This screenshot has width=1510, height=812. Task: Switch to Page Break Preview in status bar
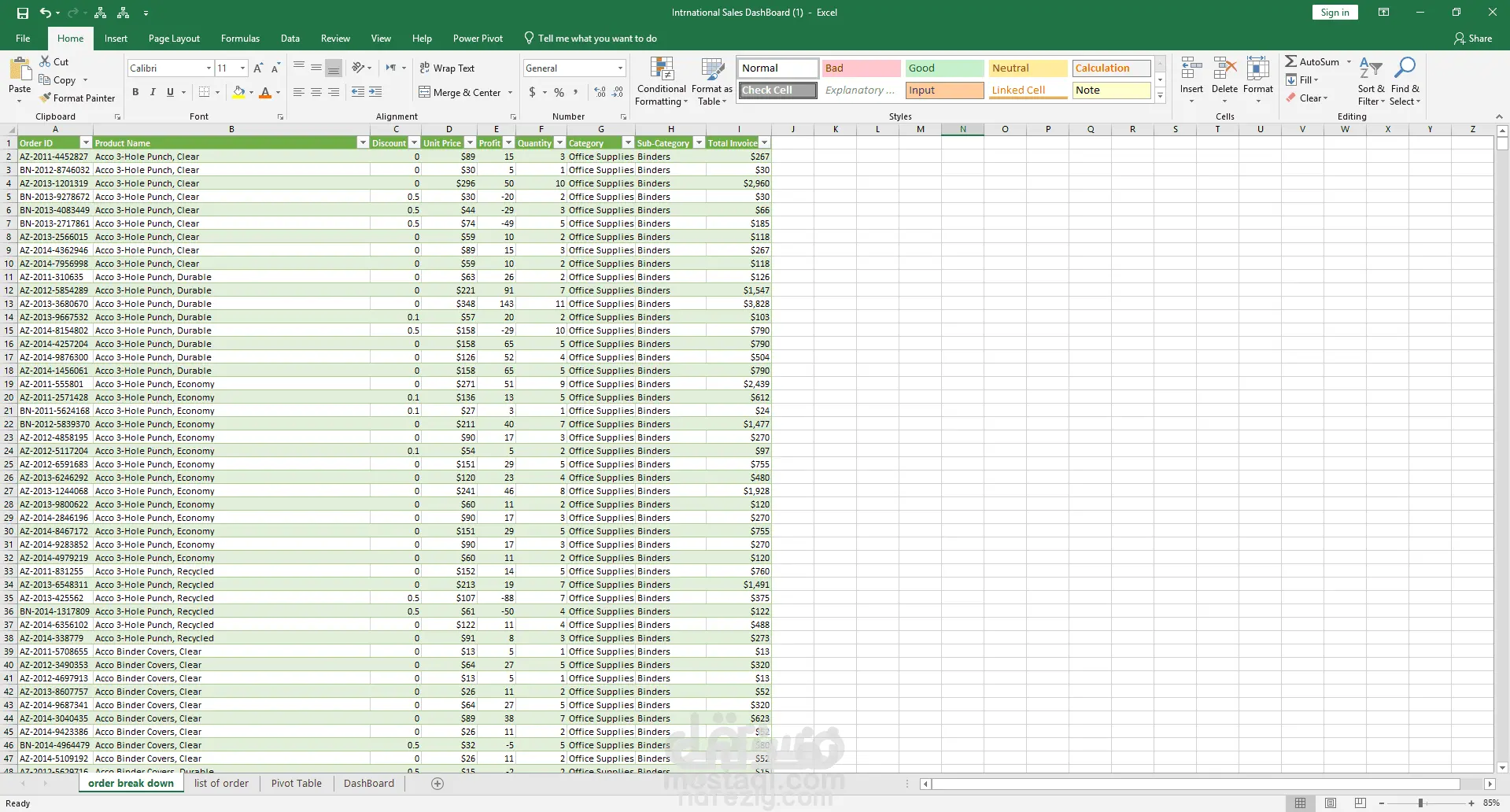click(1360, 803)
